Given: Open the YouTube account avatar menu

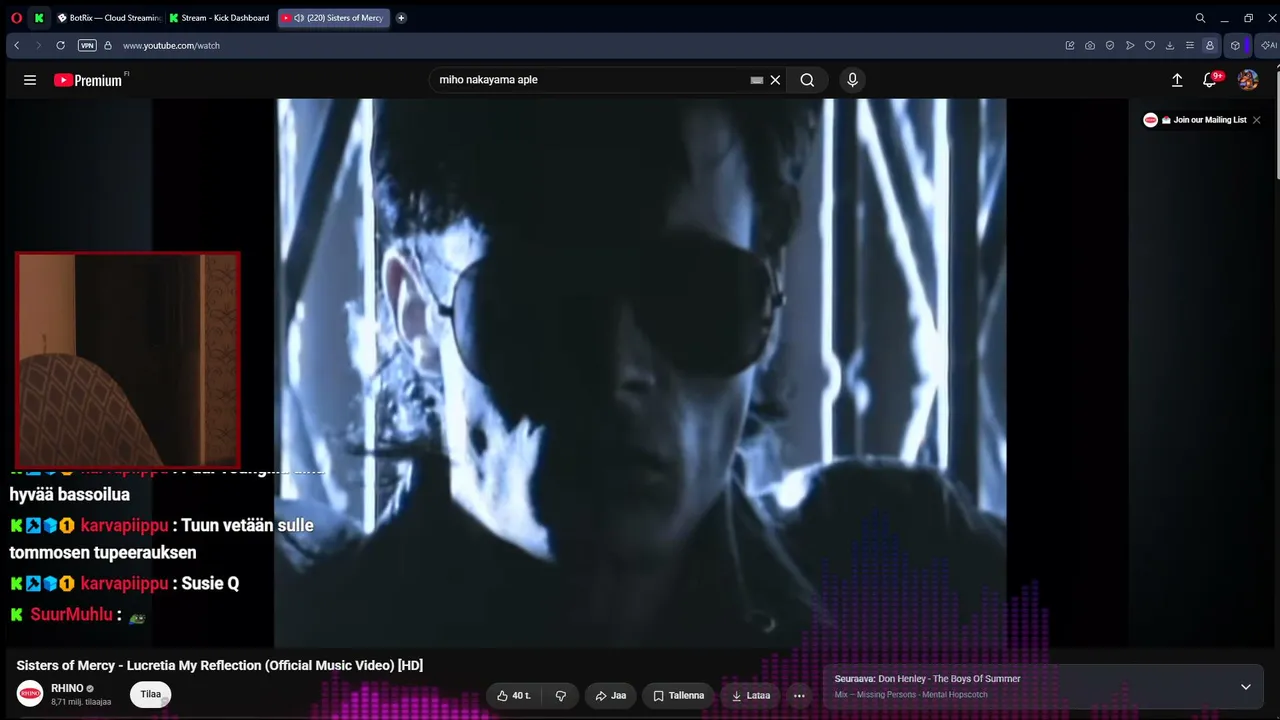Looking at the screenshot, I should tap(1248, 80).
